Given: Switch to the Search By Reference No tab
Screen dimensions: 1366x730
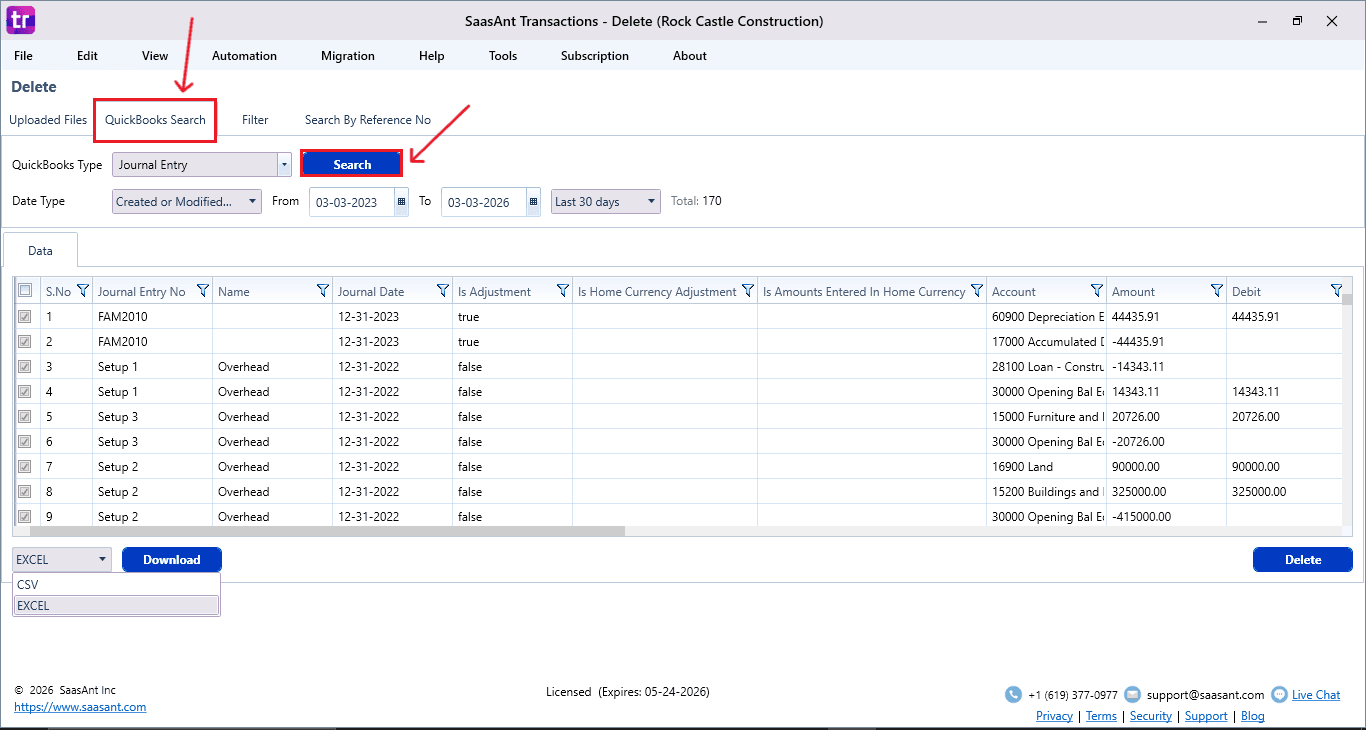Looking at the screenshot, I should tap(367, 120).
